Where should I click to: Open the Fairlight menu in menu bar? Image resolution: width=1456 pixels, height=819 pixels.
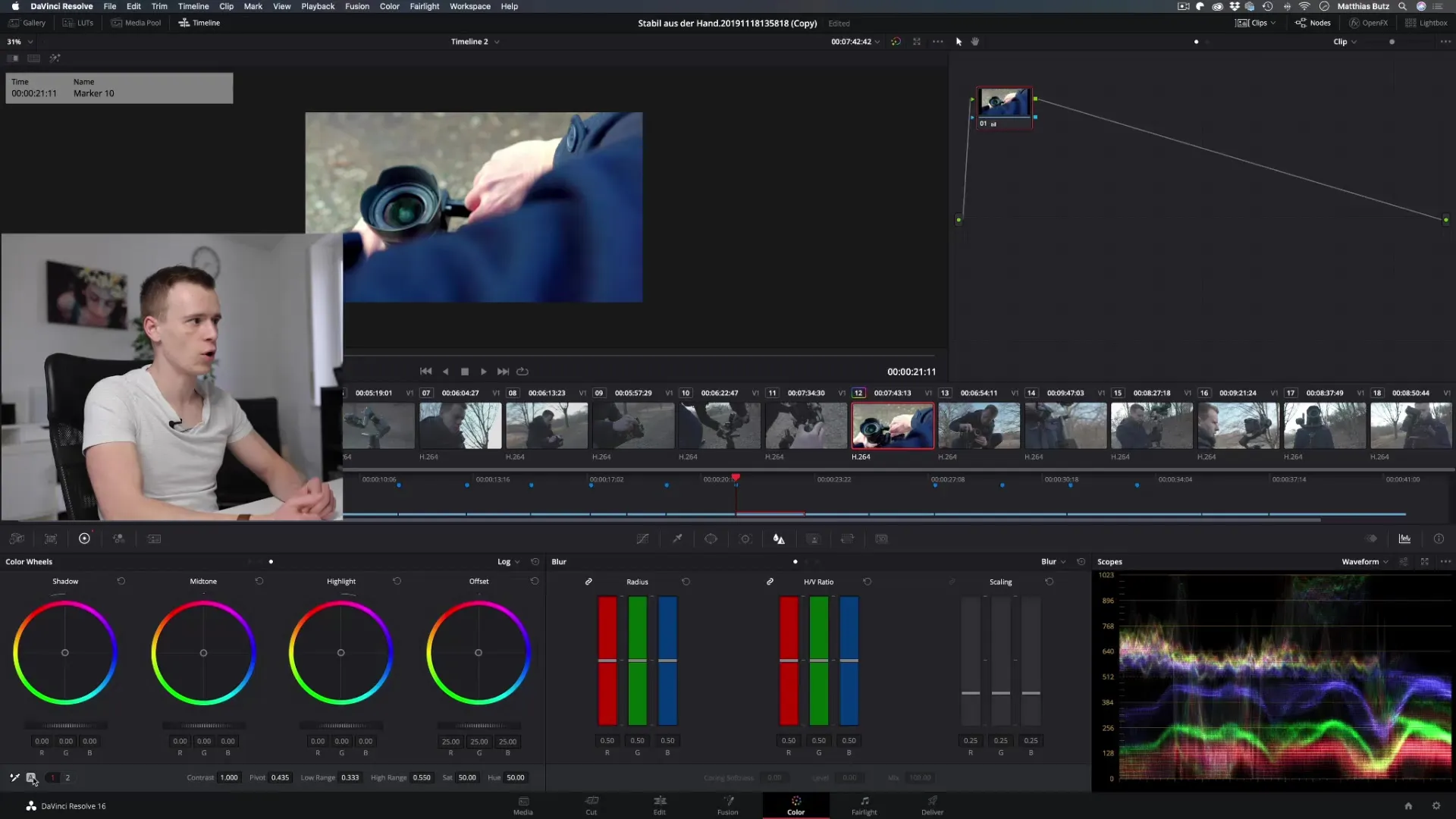point(424,6)
